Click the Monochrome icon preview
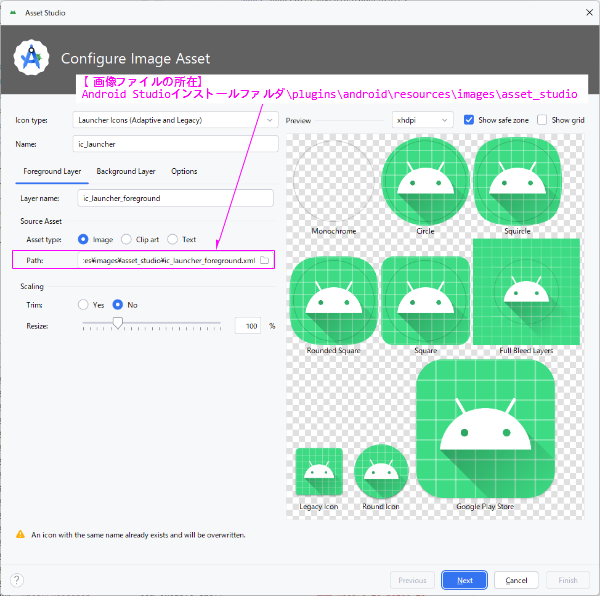Image resolution: width=600 pixels, height=596 pixels. (334, 181)
